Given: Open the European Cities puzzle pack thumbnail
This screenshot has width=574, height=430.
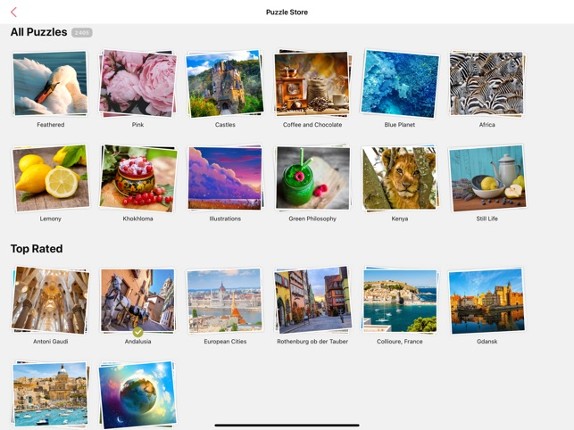Looking at the screenshot, I should point(225,300).
